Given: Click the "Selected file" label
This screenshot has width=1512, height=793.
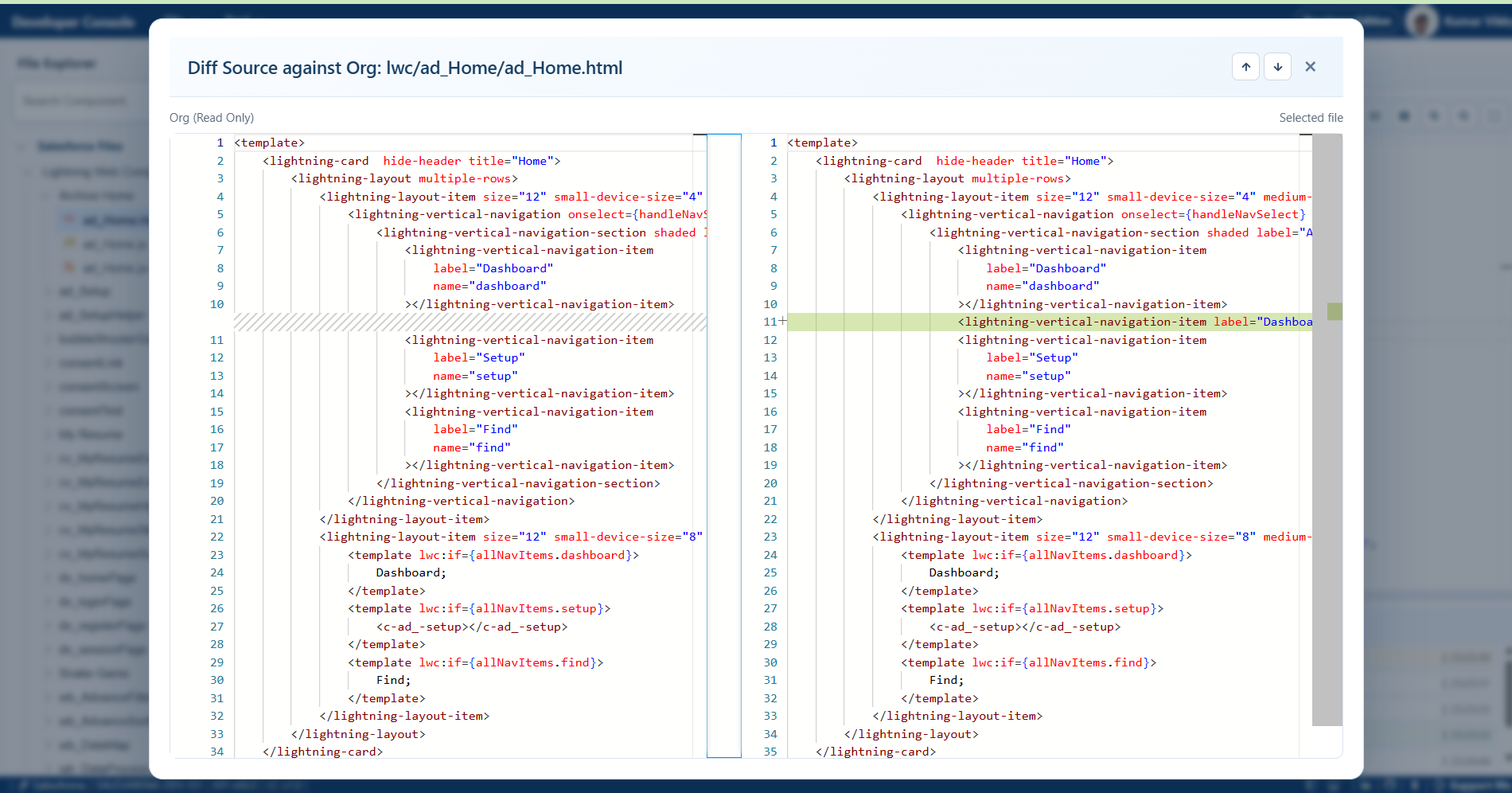Looking at the screenshot, I should click(1311, 118).
